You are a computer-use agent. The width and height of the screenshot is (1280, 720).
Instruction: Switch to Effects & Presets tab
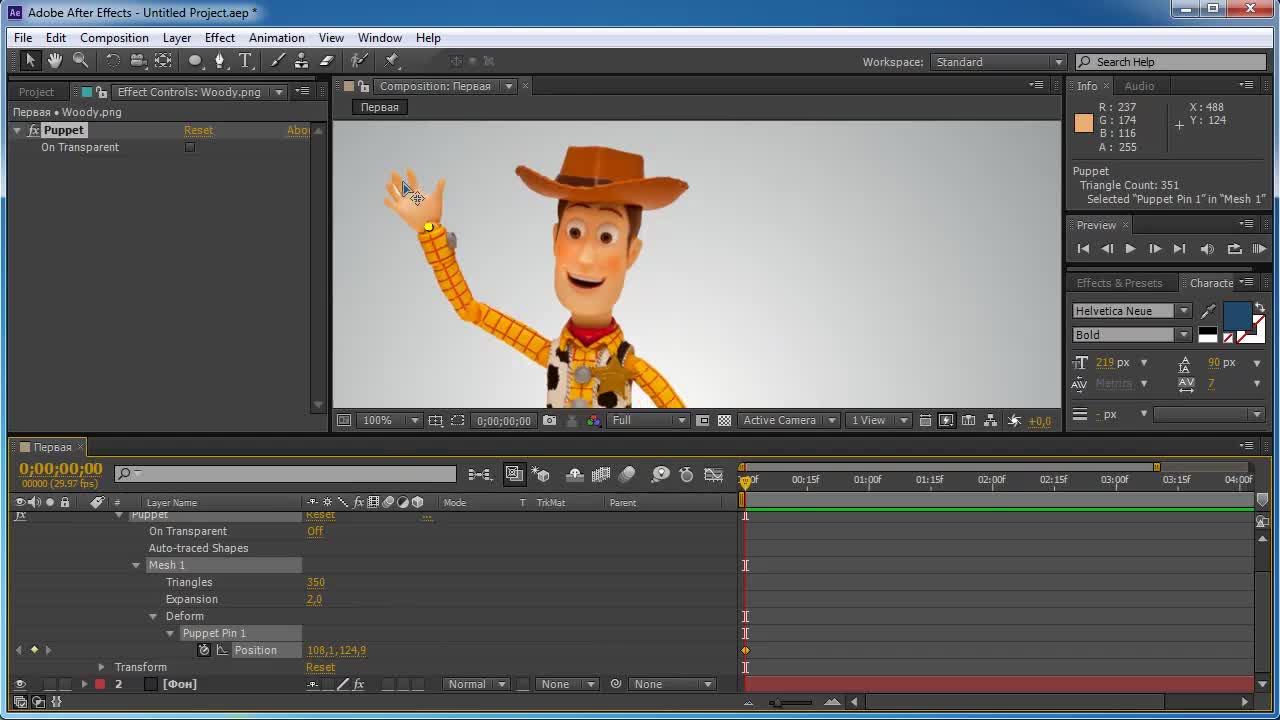[1119, 283]
